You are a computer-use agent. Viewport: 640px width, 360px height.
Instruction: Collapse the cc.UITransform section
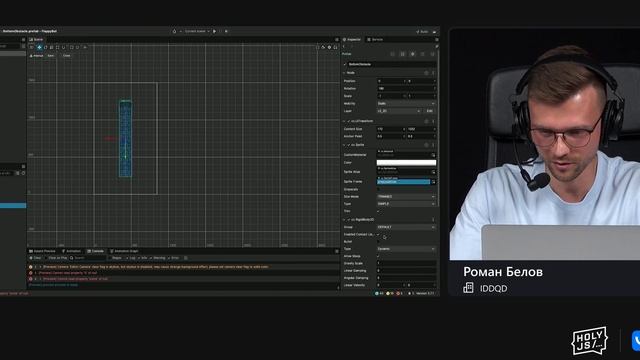[x=344, y=121]
